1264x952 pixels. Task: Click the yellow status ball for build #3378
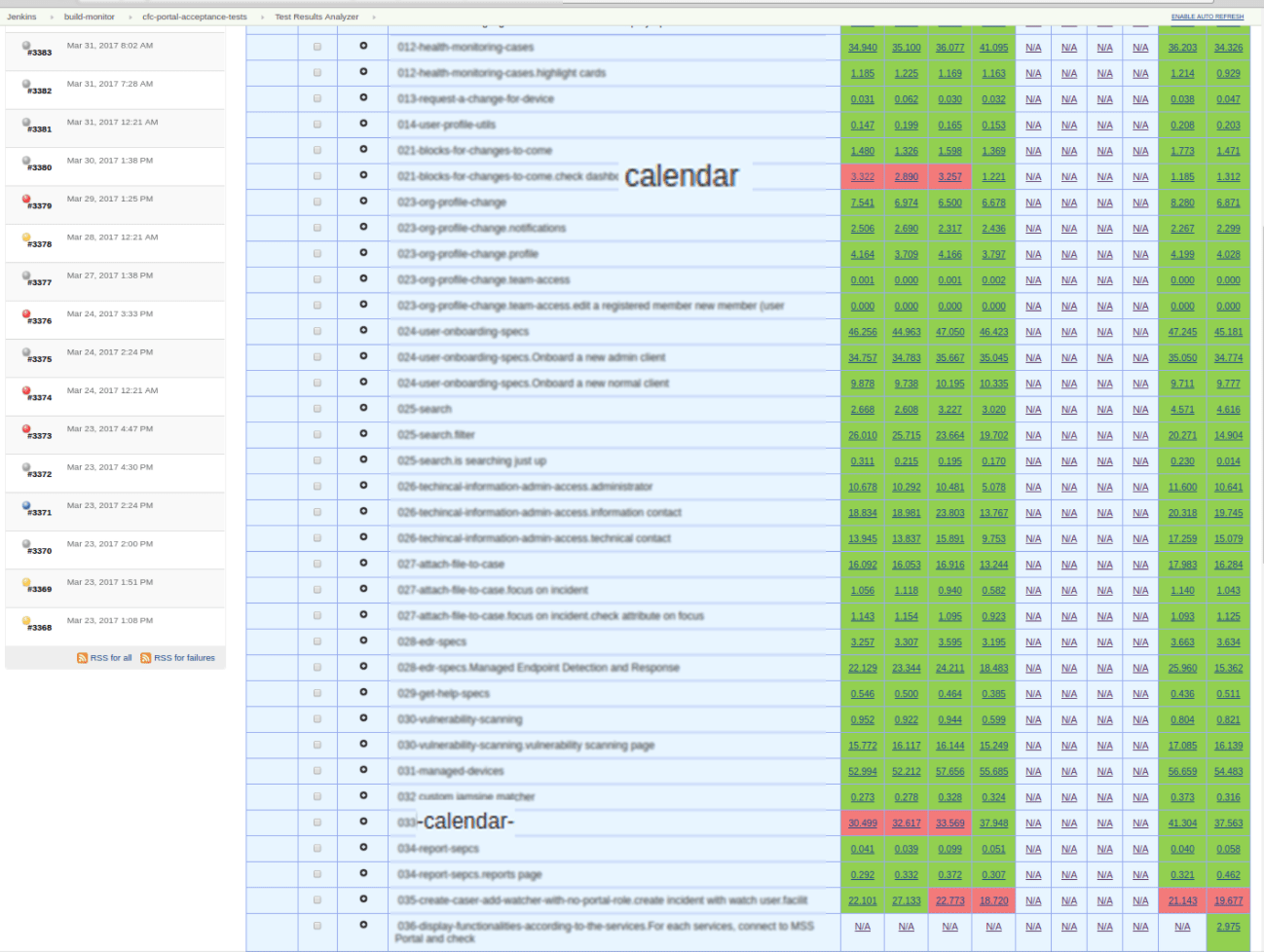(26, 238)
